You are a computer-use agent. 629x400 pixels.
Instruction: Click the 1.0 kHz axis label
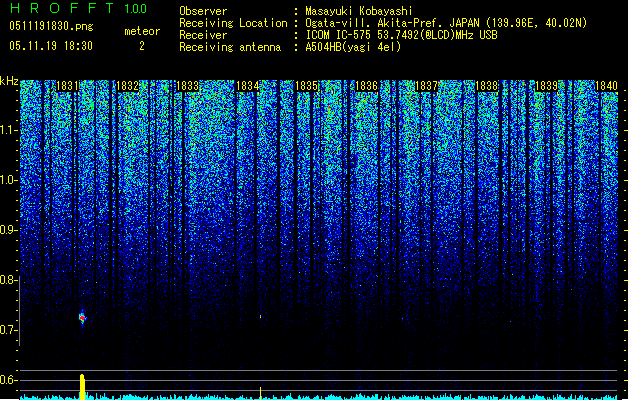(8, 180)
